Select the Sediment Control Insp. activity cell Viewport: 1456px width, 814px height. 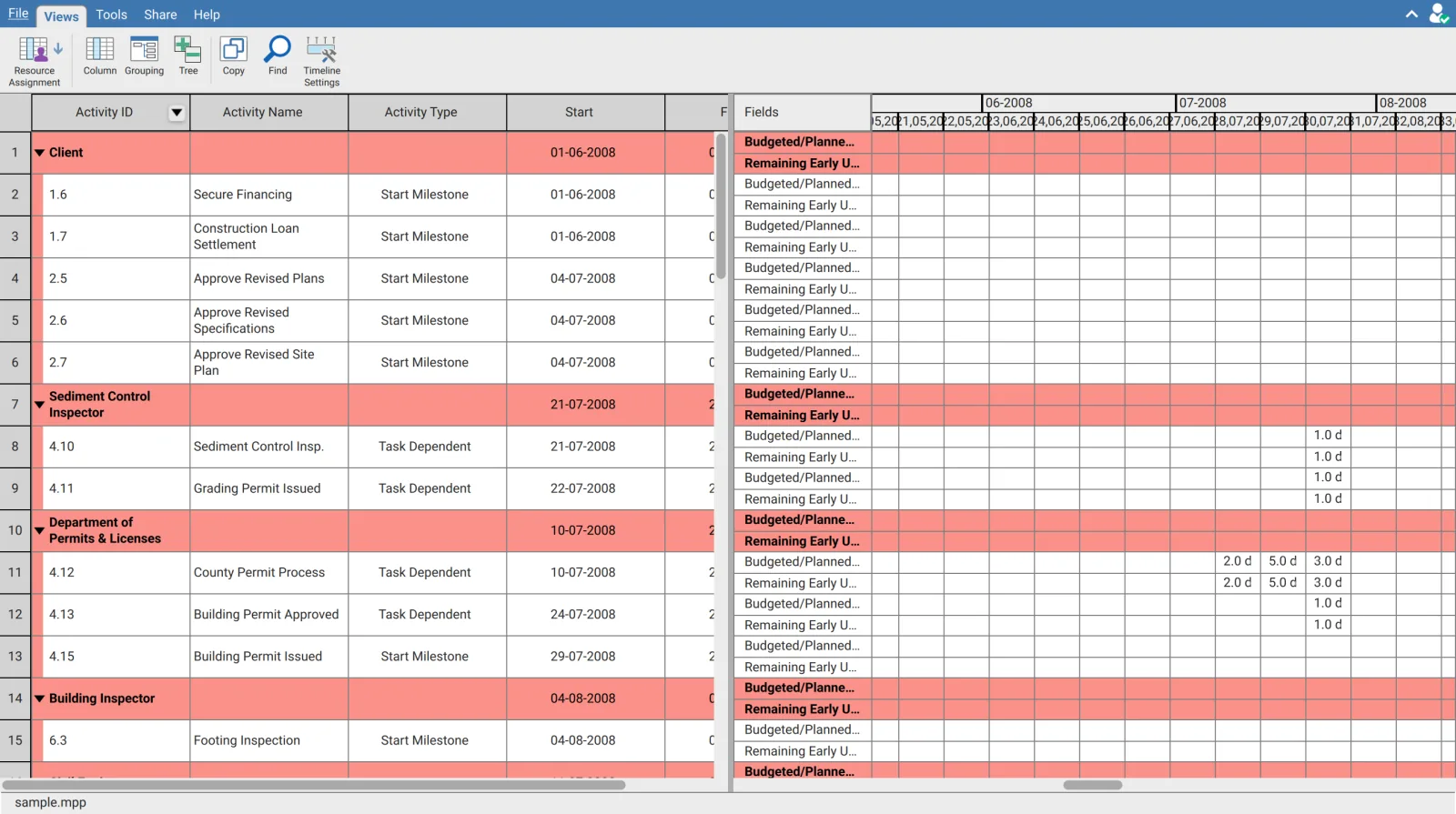pos(269,447)
